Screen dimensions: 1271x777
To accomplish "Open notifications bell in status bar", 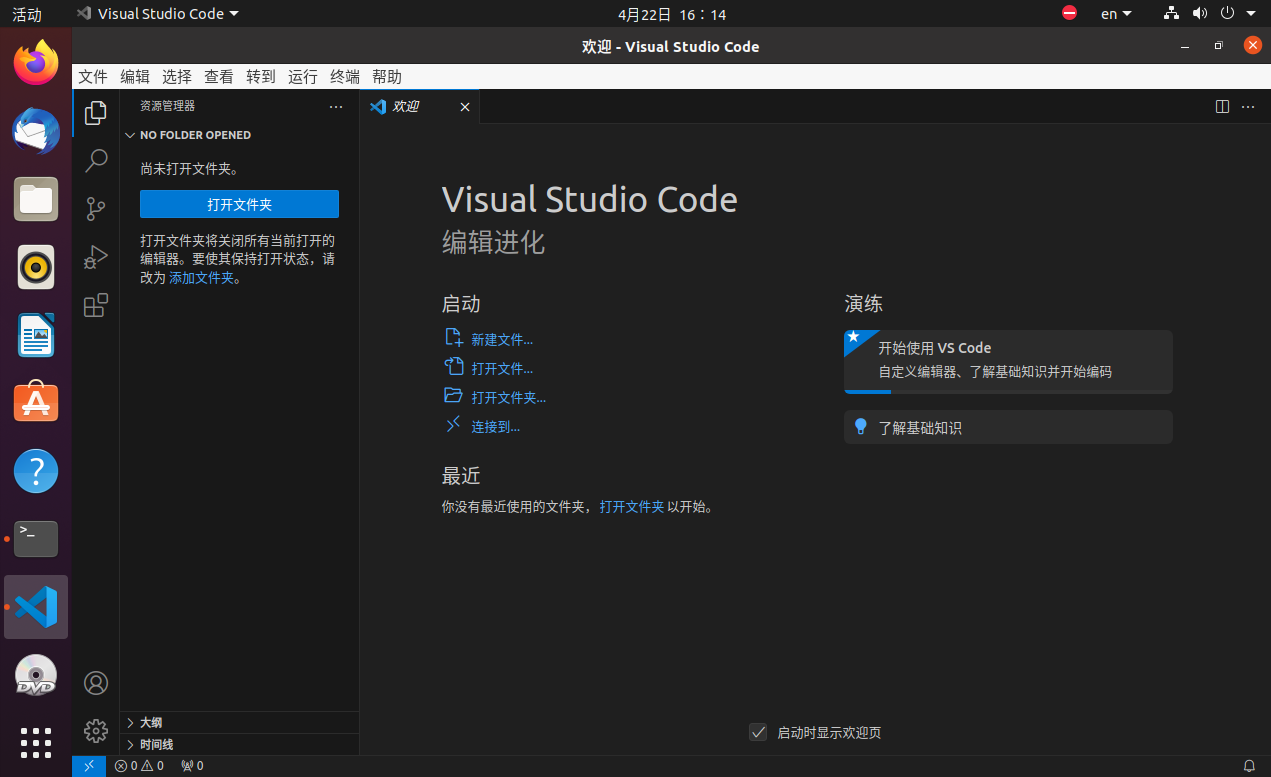I will (1249, 766).
